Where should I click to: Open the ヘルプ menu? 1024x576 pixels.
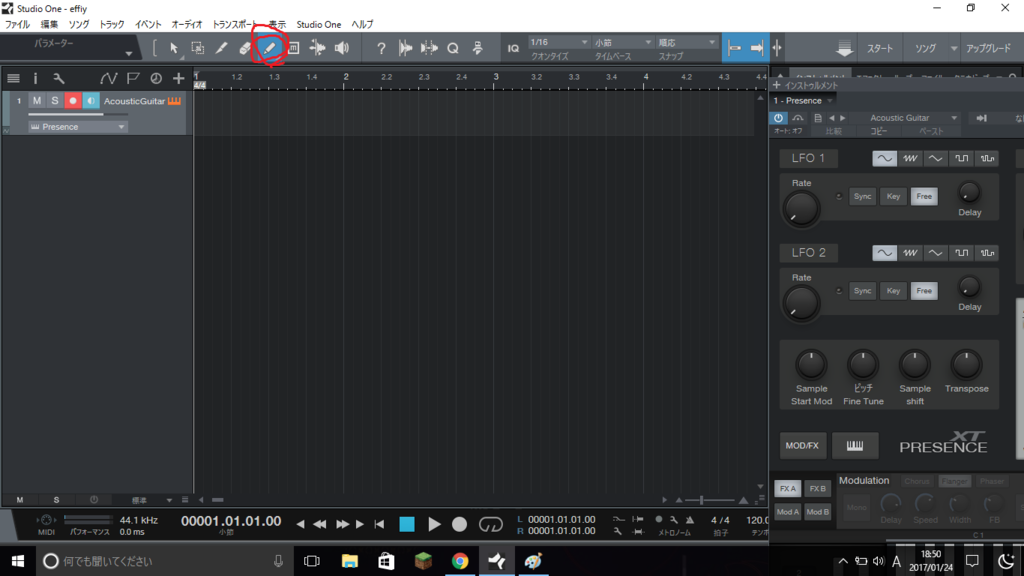(362, 24)
